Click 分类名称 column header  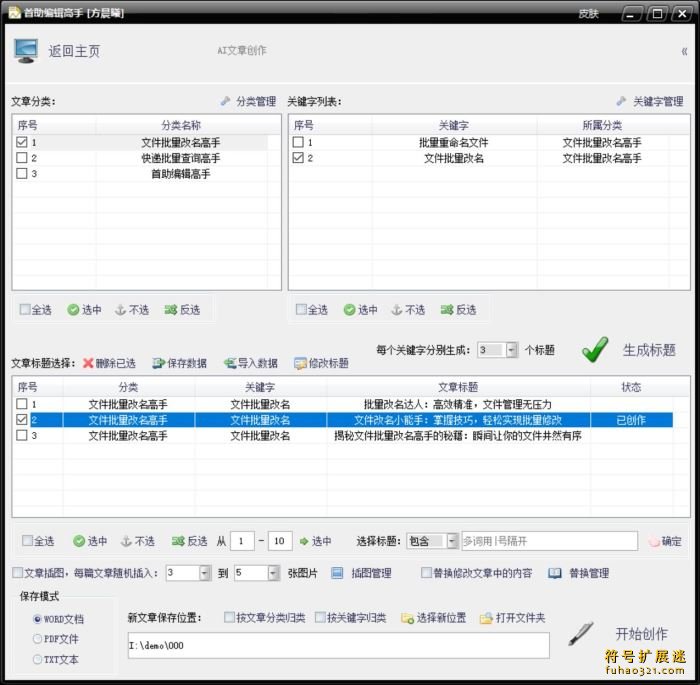click(181, 125)
